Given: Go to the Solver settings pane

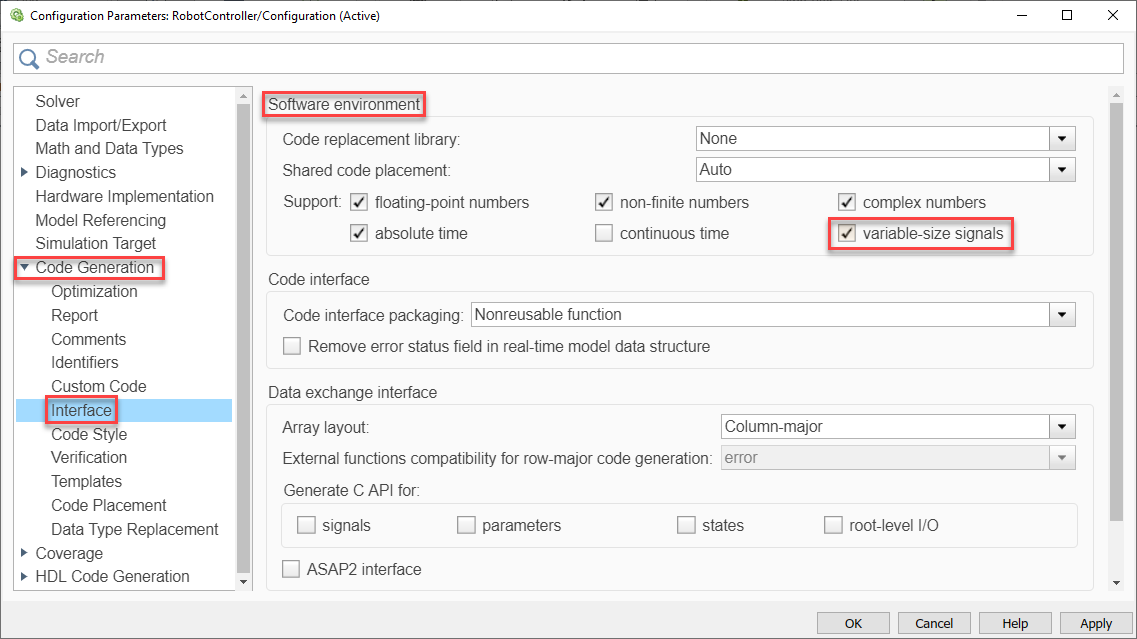Looking at the screenshot, I should (57, 102).
